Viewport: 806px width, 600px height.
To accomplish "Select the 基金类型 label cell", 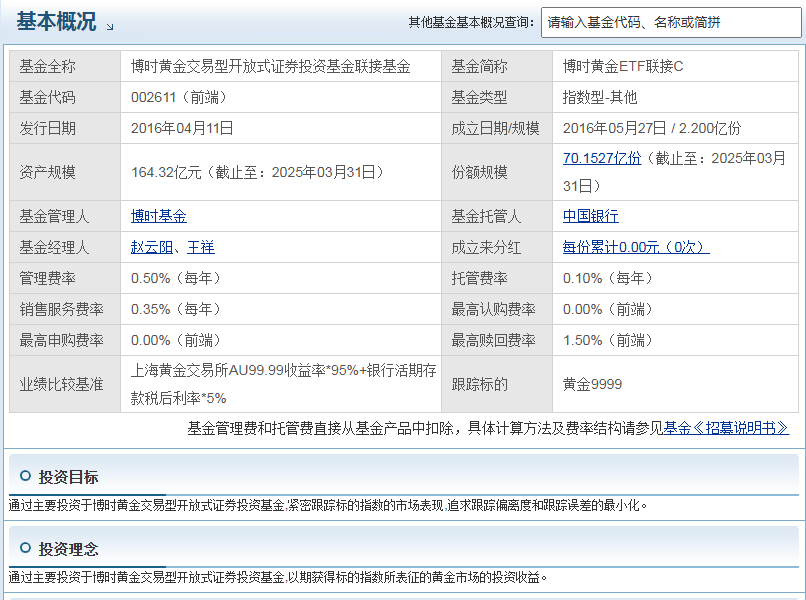I will 497,97.
